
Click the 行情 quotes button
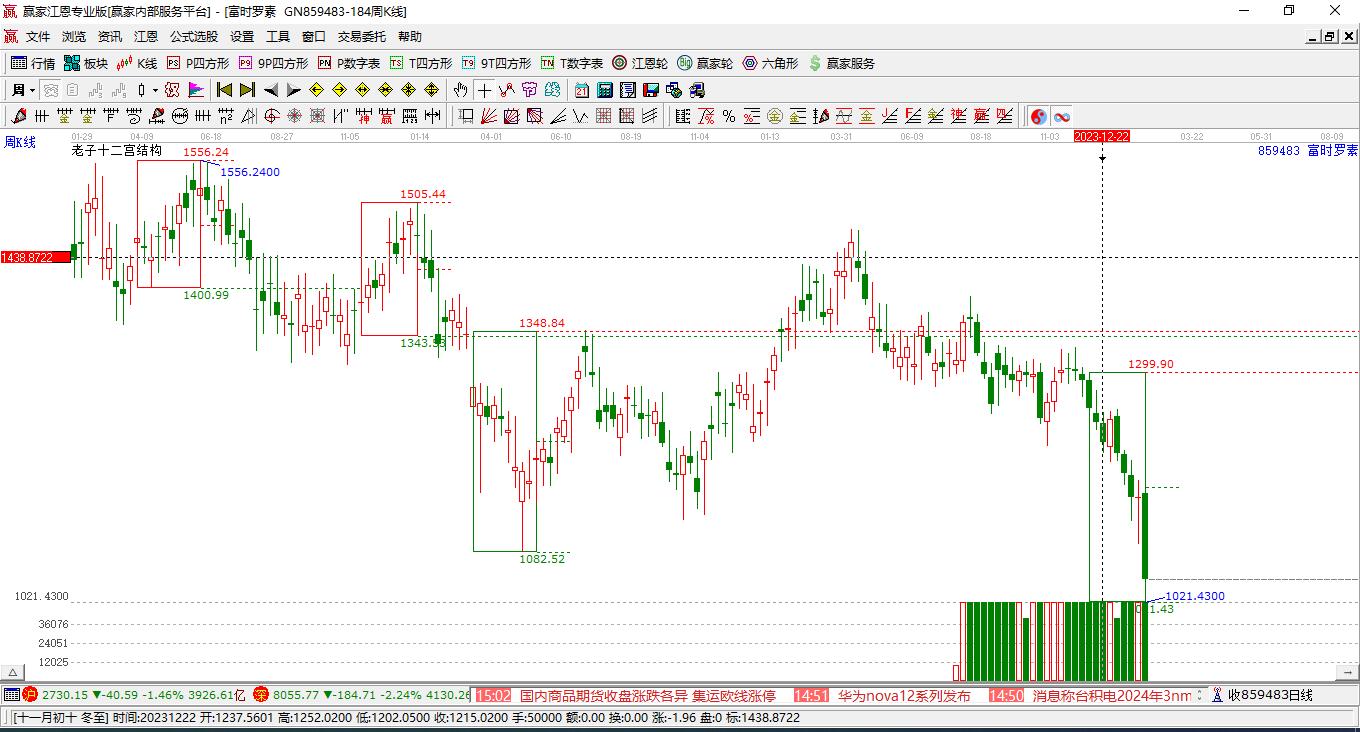point(33,63)
